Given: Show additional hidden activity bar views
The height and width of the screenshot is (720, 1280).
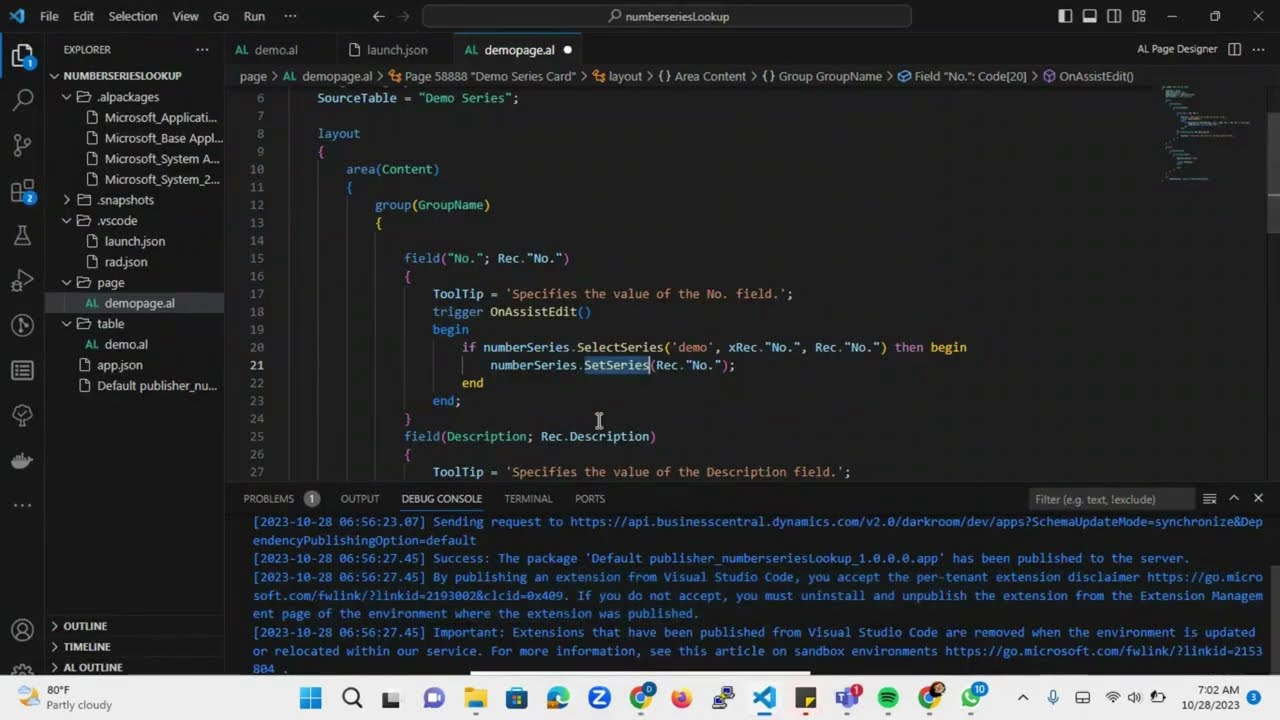Looking at the screenshot, I should pos(22,505).
